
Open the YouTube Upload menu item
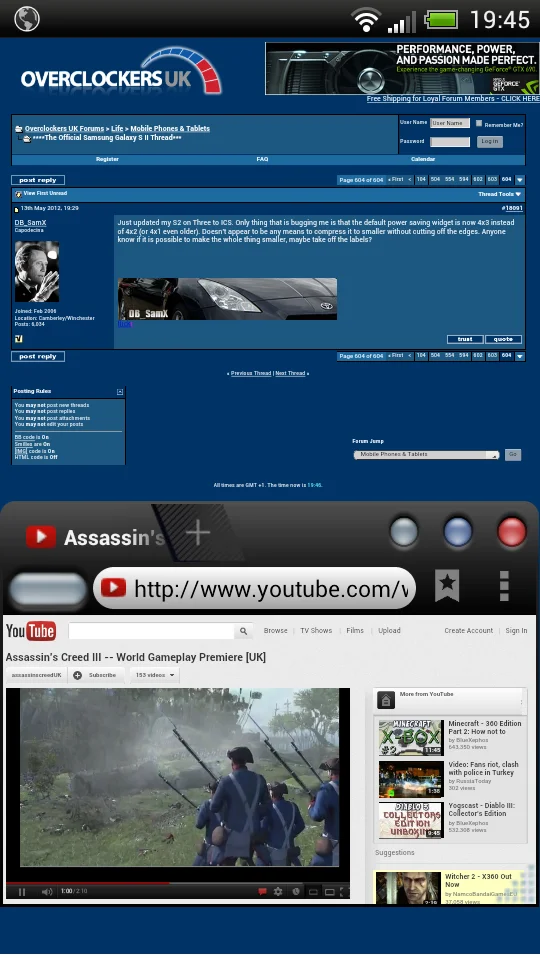(x=389, y=631)
